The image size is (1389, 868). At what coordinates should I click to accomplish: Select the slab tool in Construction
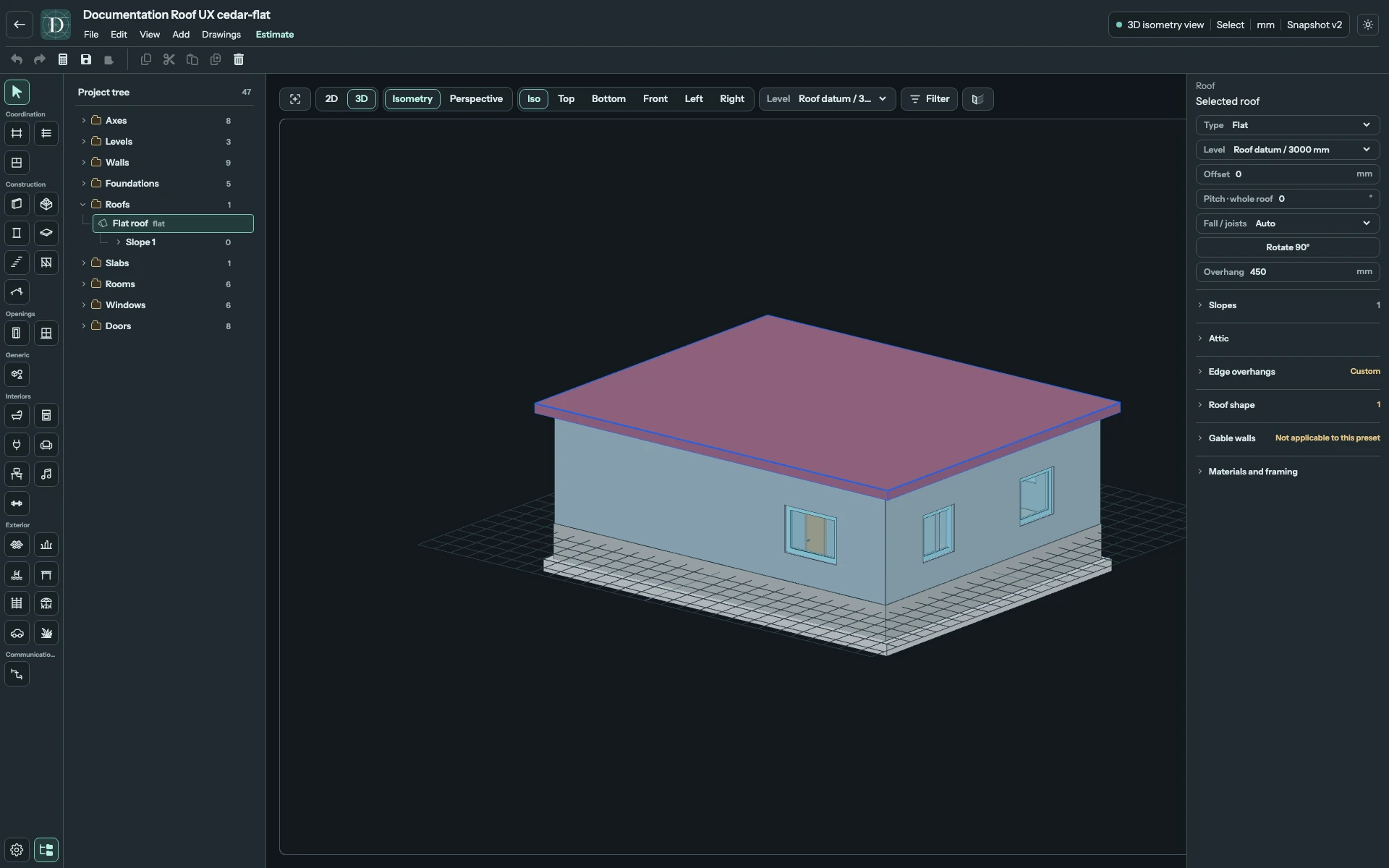point(46,233)
